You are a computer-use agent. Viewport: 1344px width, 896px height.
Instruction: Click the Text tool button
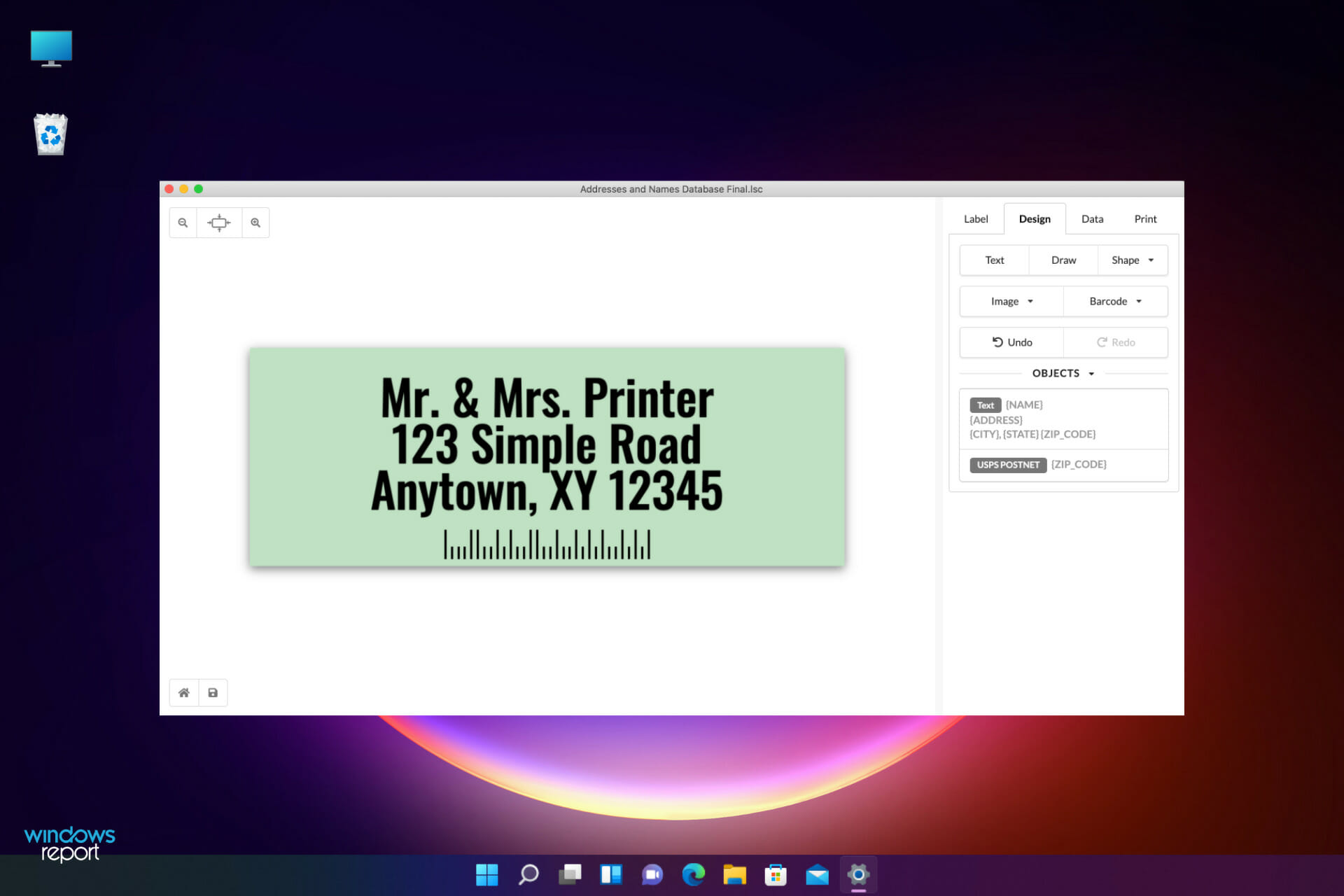click(993, 259)
